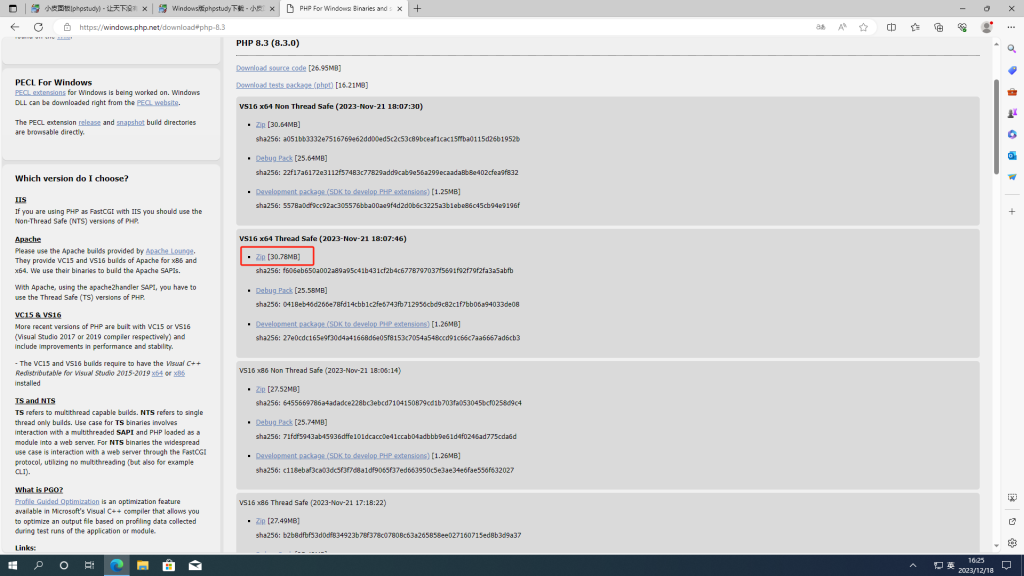Close the first phpstudy tab

click(144, 8)
